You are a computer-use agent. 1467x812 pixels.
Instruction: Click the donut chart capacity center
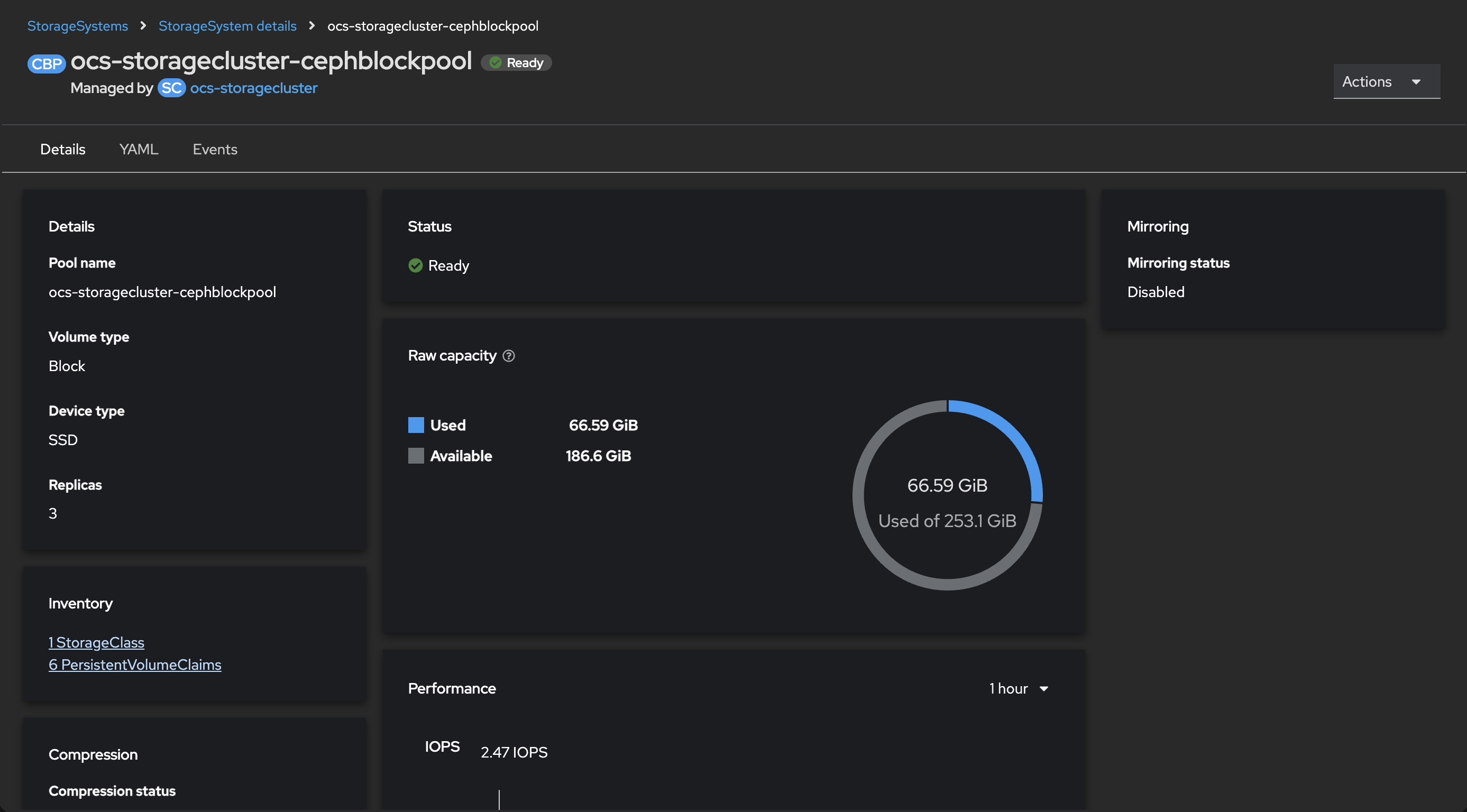tap(947, 495)
